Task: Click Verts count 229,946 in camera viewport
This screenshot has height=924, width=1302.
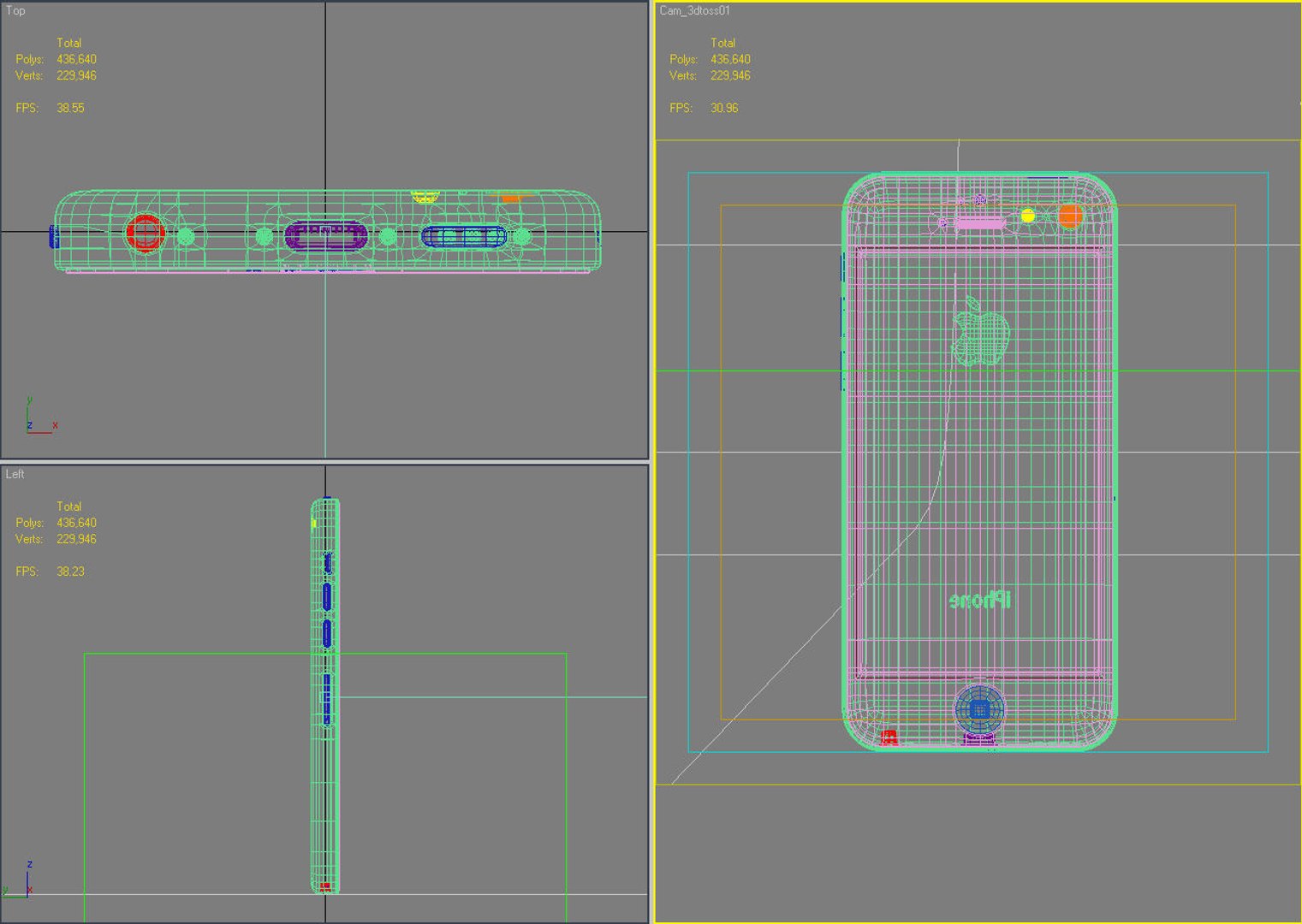Action: pos(730,75)
